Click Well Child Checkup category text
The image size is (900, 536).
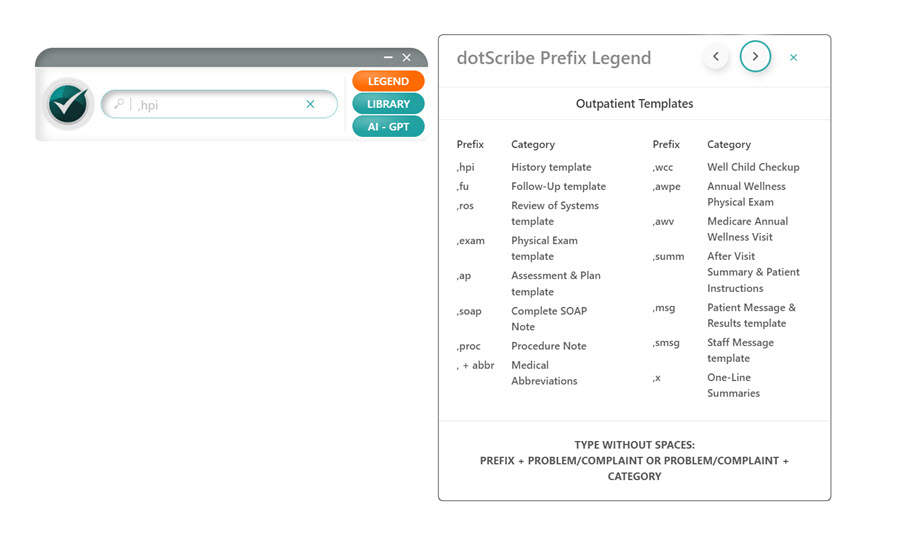point(753,167)
